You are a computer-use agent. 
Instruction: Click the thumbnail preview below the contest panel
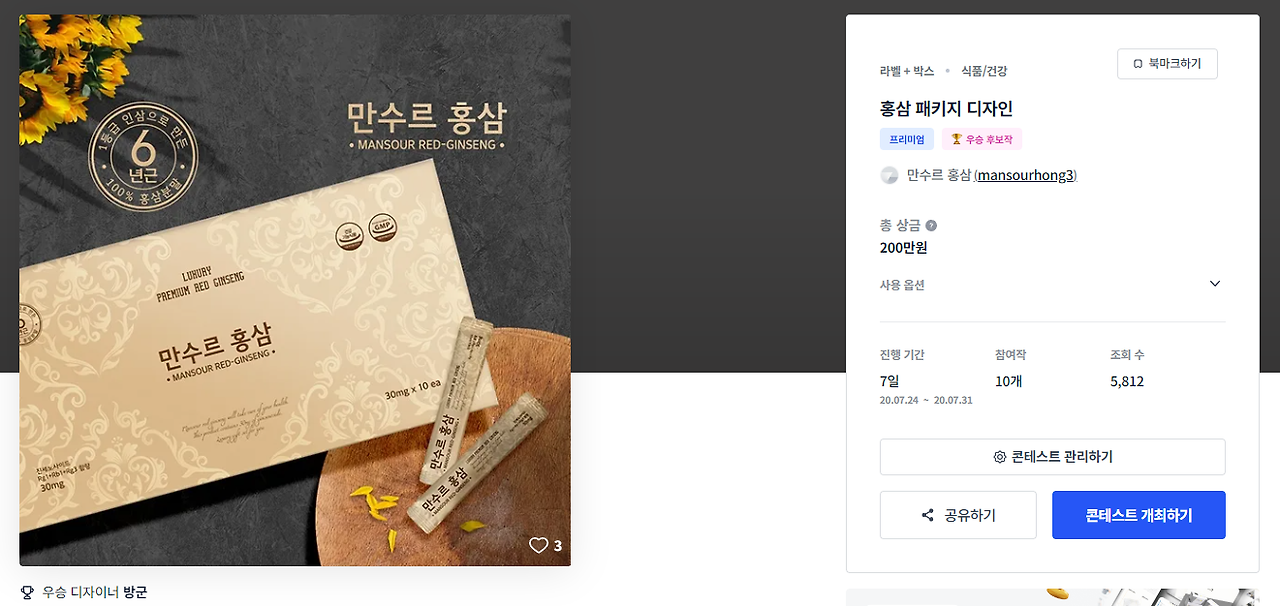click(x=1053, y=597)
